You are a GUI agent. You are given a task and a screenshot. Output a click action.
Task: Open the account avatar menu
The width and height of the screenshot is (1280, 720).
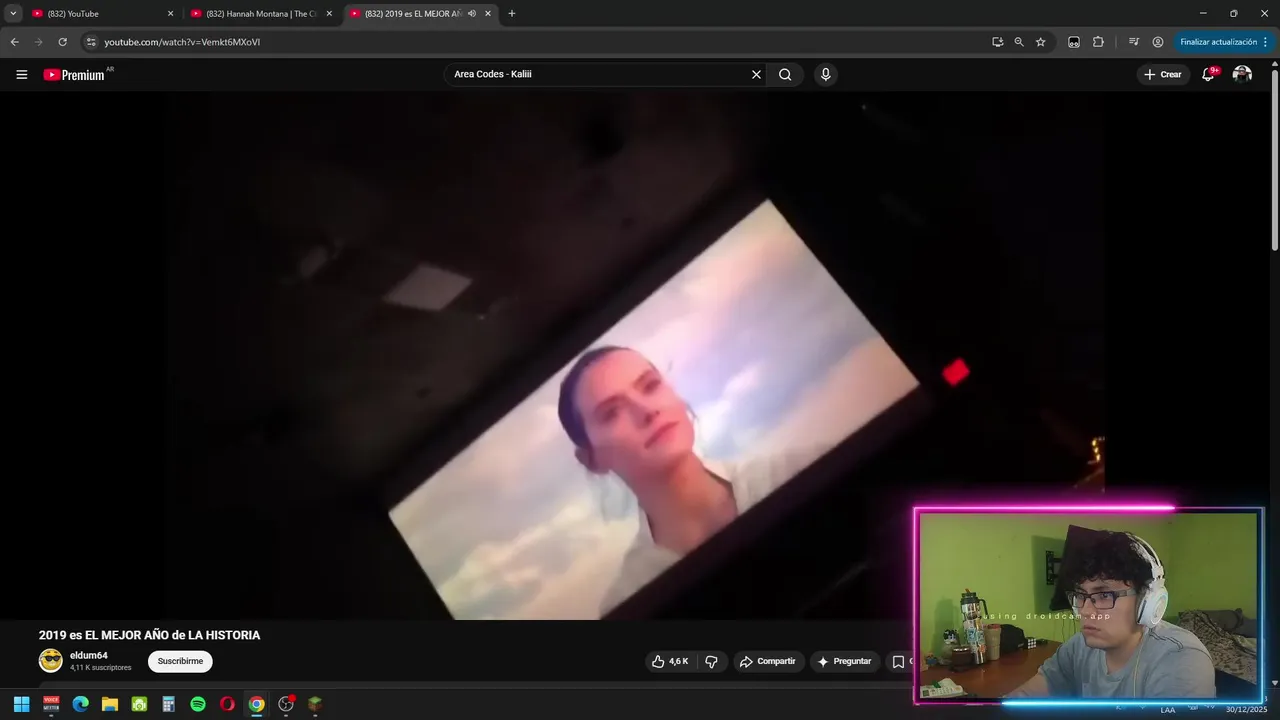1242,74
